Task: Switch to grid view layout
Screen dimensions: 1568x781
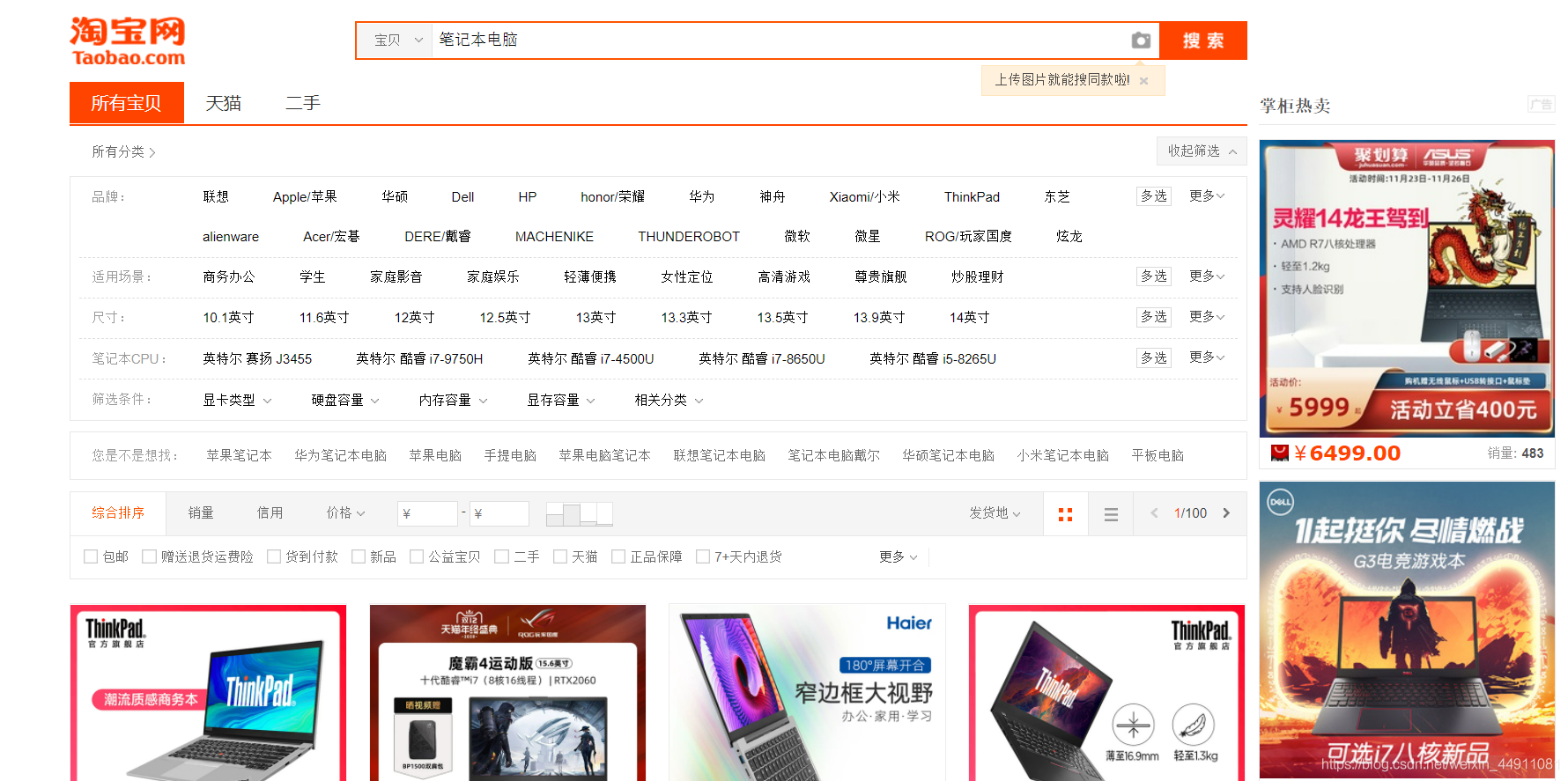Action: click(x=1066, y=514)
